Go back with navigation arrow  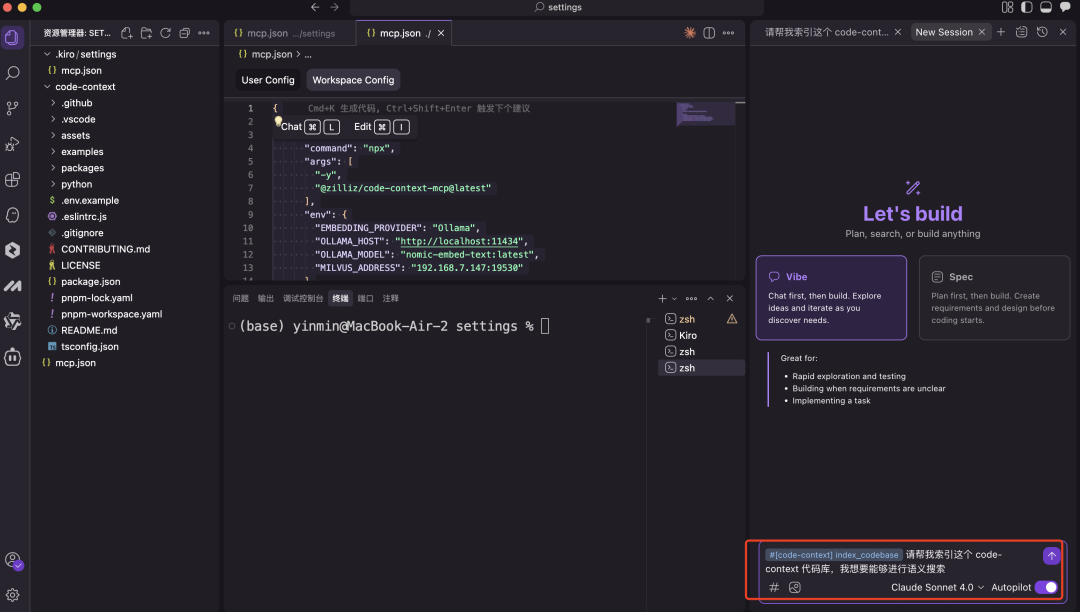315,7
